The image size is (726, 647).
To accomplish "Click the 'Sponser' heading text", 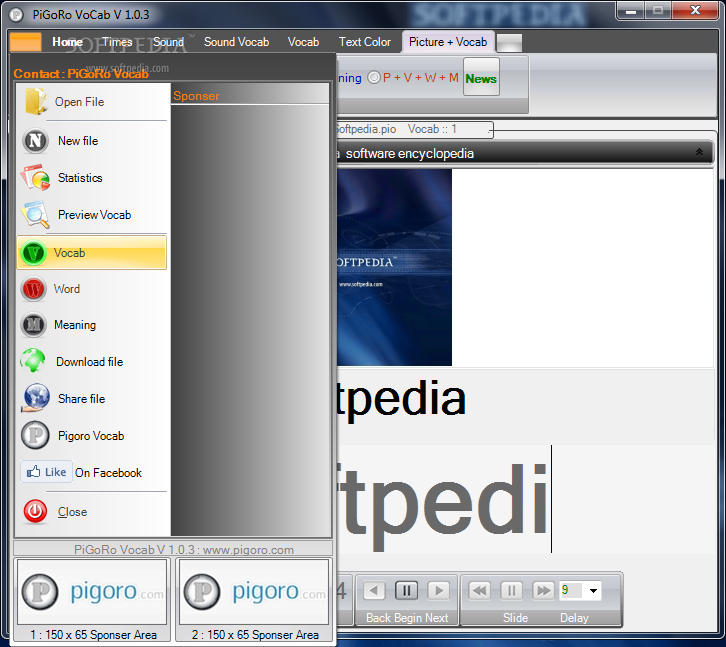I will (196, 96).
